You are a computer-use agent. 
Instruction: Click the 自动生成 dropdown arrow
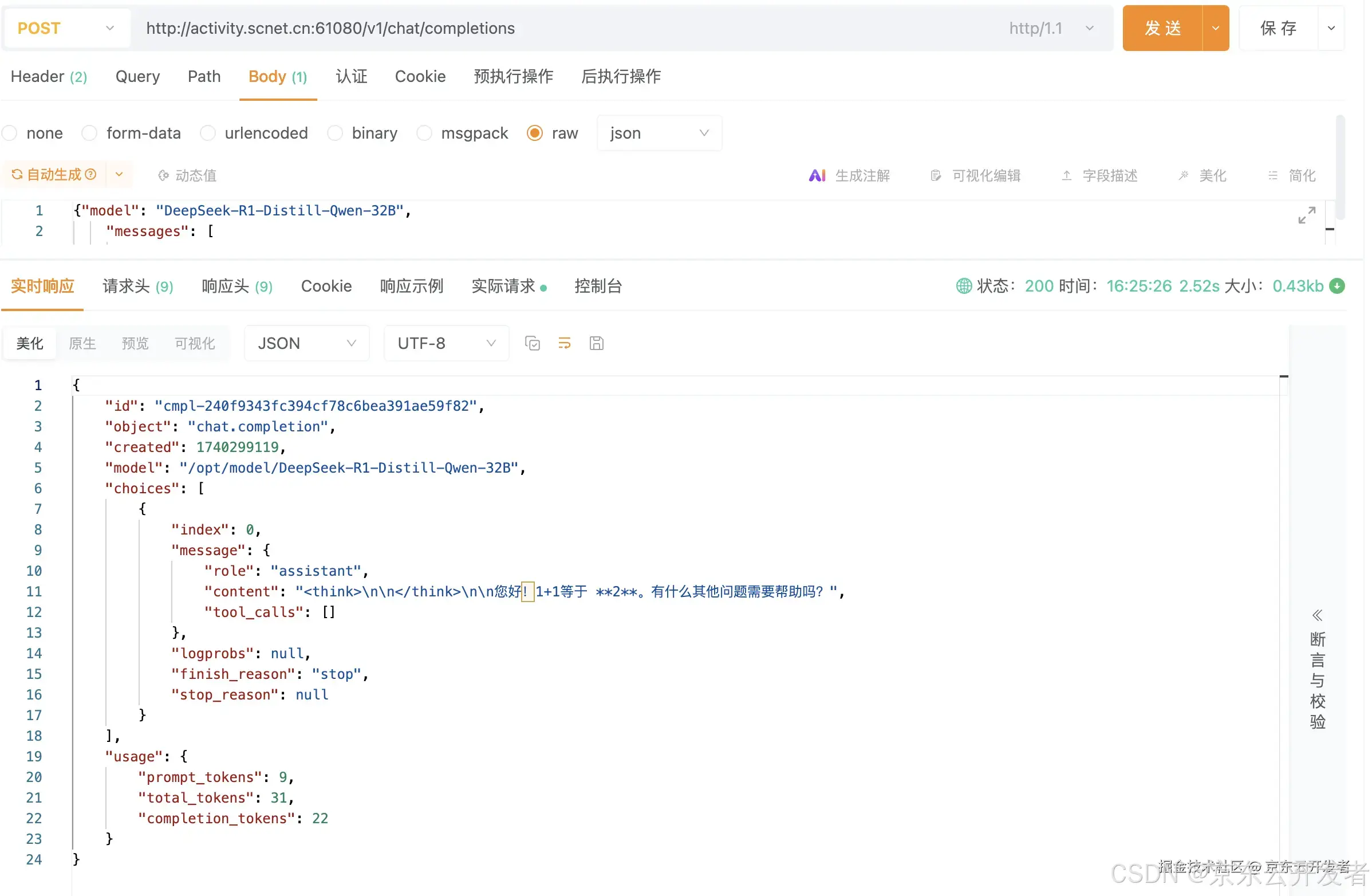pos(120,175)
